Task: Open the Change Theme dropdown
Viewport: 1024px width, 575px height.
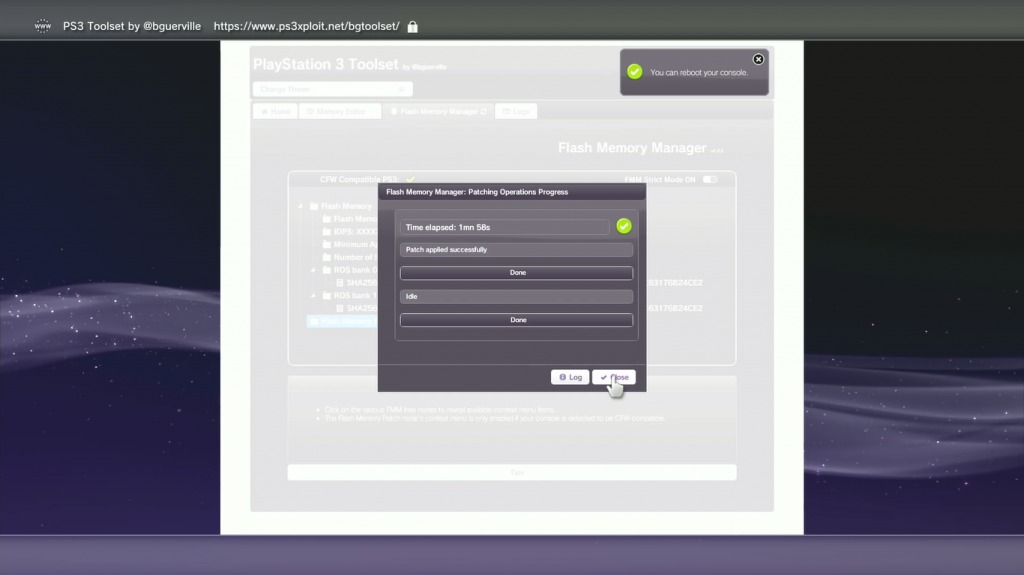Action: (x=332, y=89)
